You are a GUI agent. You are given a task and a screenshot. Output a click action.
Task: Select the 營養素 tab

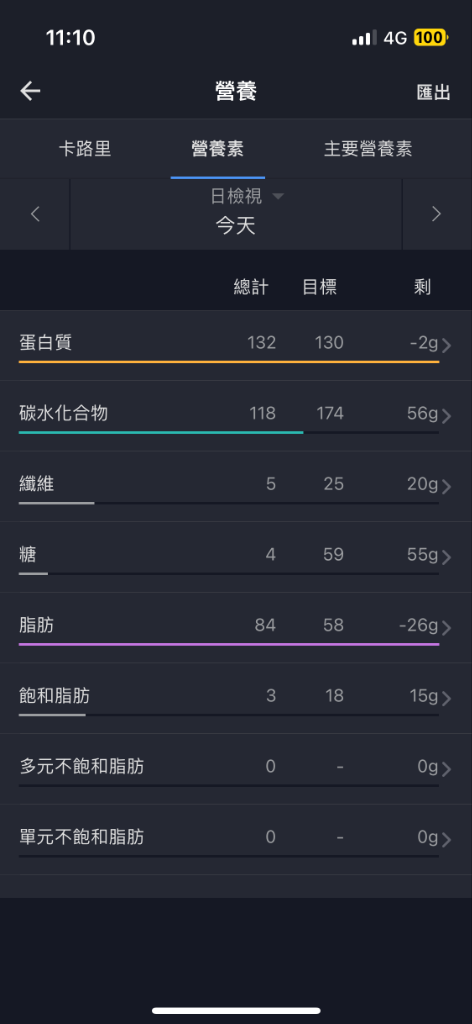tap(217, 148)
